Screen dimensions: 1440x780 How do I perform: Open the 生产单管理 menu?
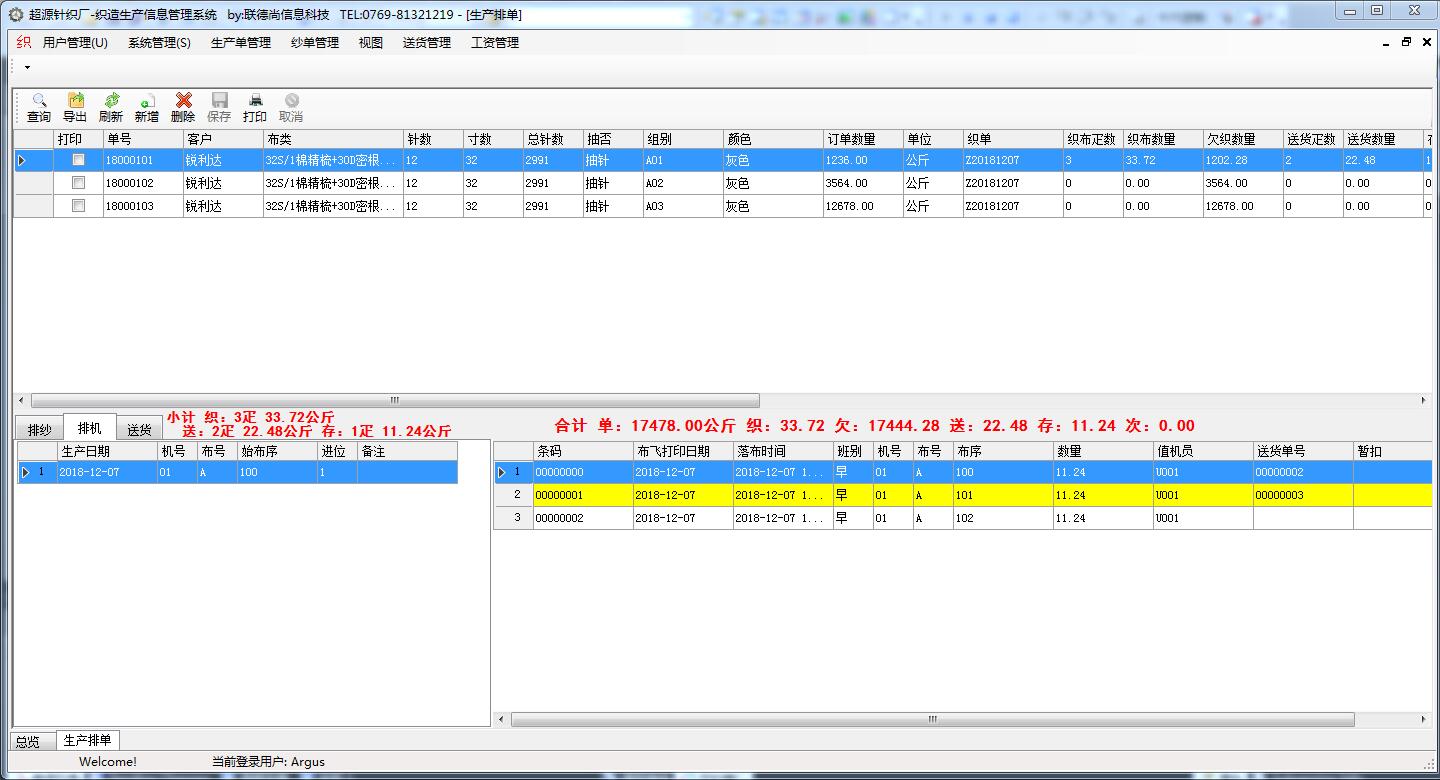pos(241,42)
